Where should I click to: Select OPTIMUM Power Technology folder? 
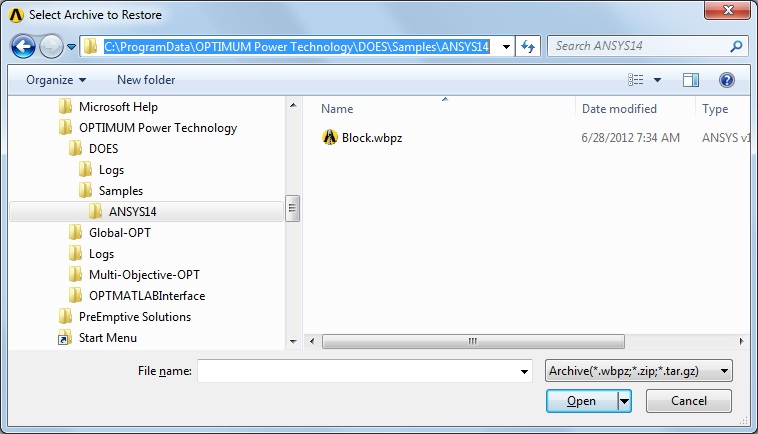158,128
